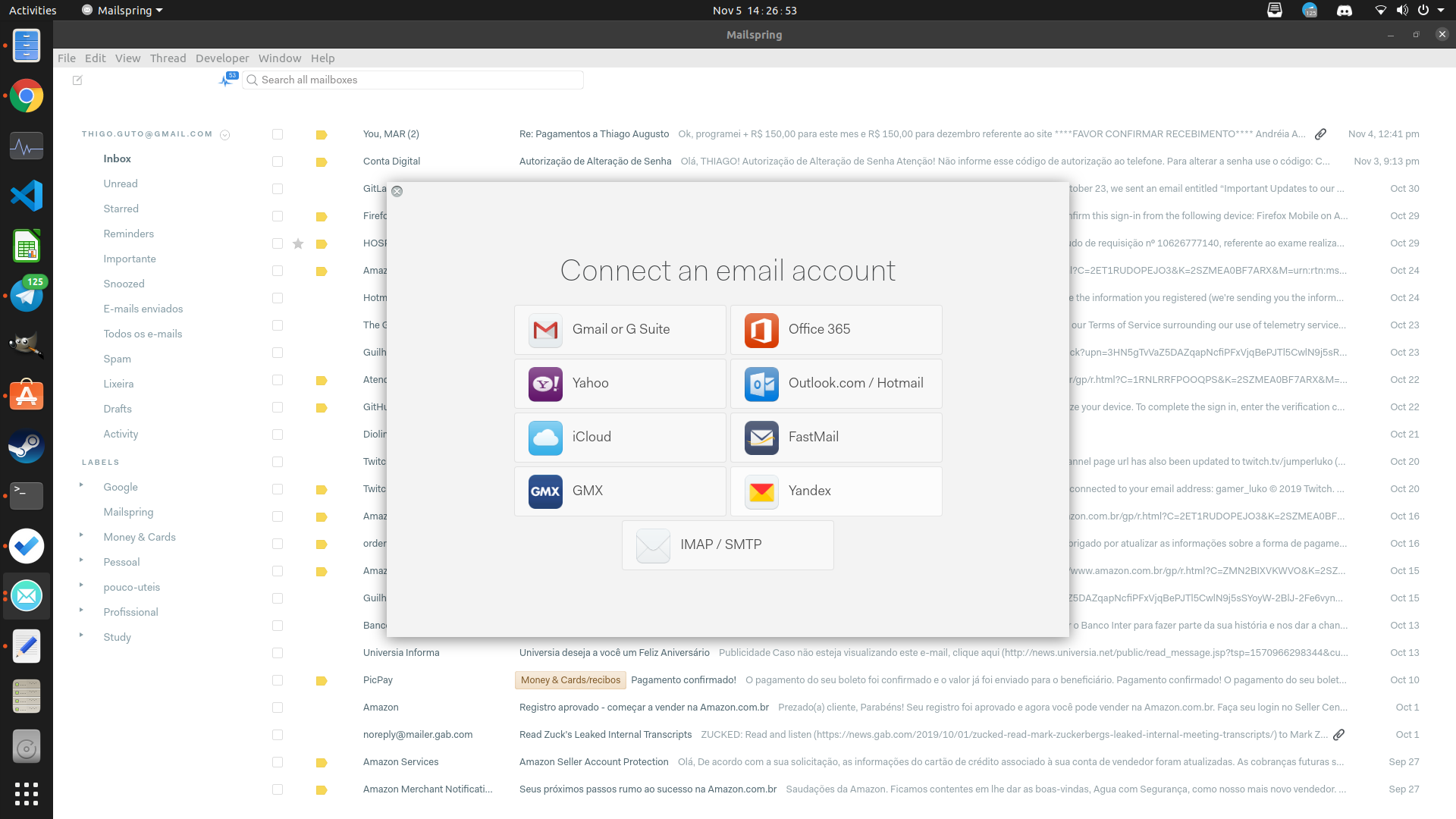Open the Starred folder

121,209
